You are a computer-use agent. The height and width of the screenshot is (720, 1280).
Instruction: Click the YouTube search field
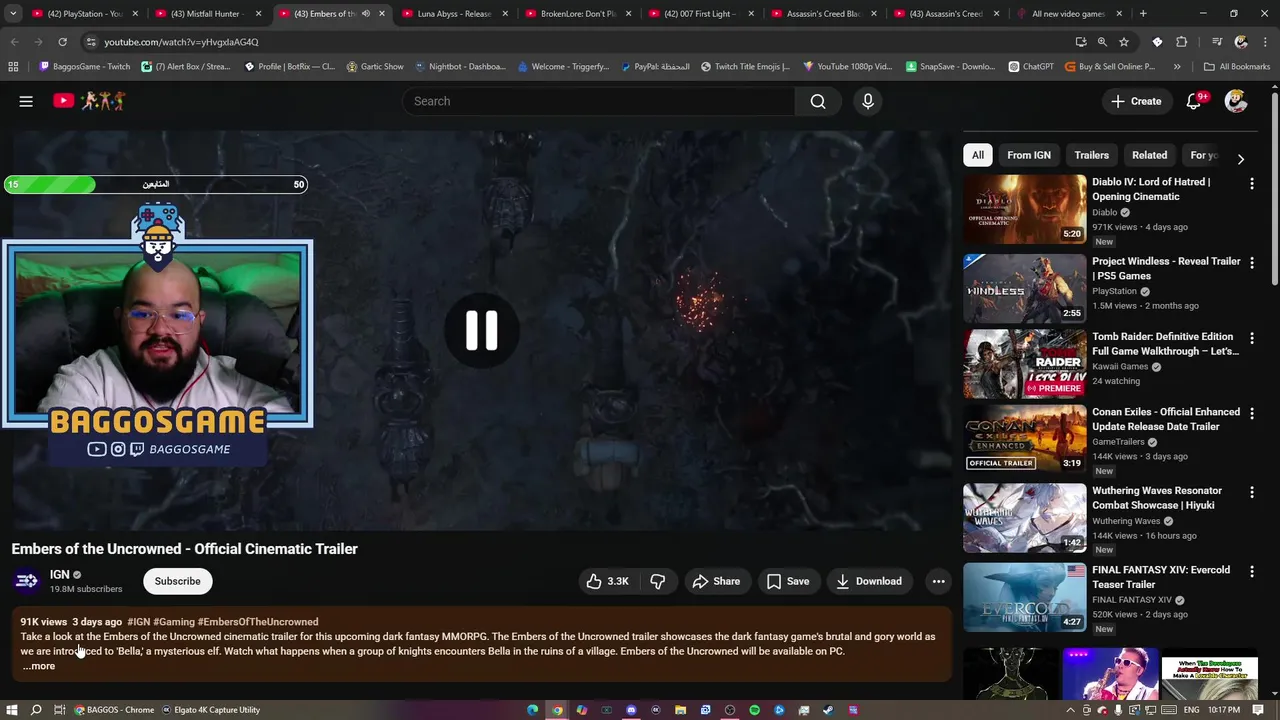click(x=598, y=101)
